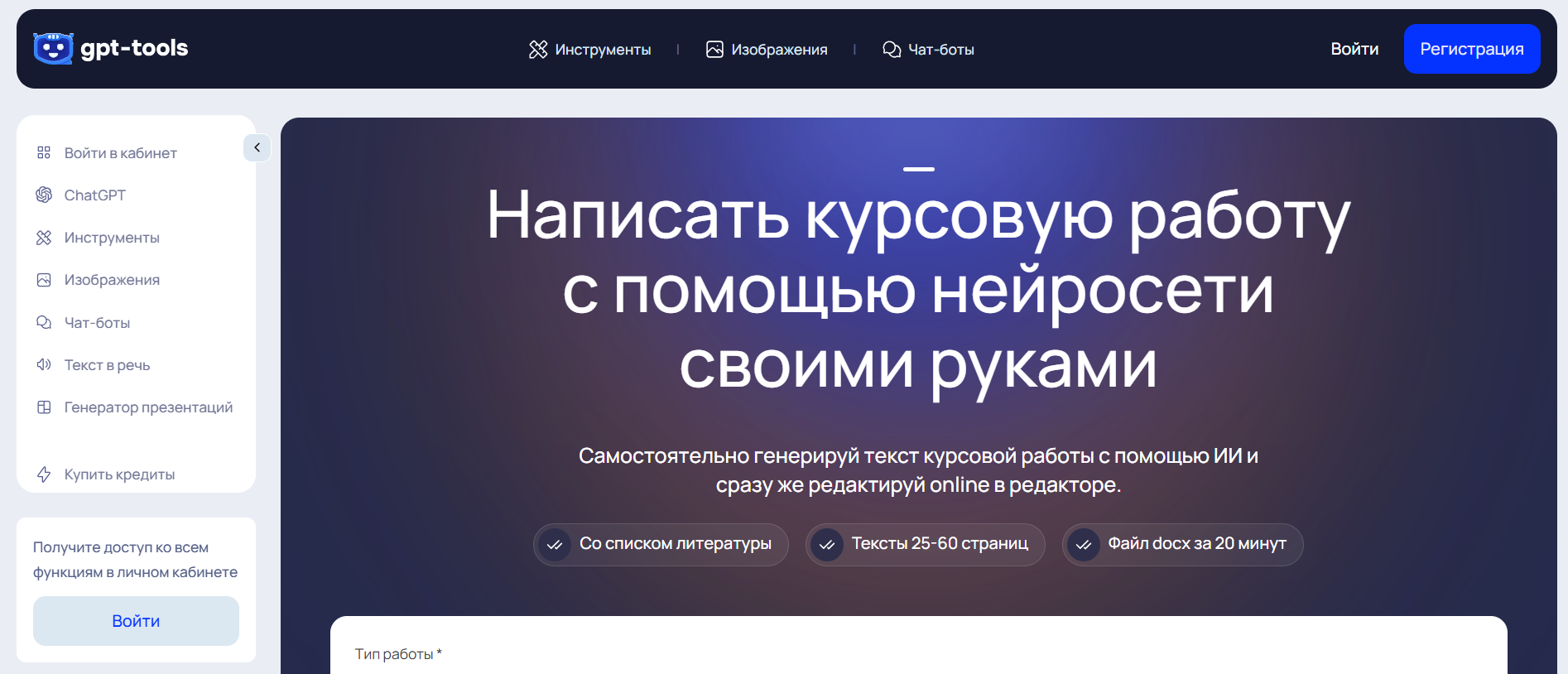
Task: Click the Генератор презентаций layout icon
Action: (x=44, y=407)
